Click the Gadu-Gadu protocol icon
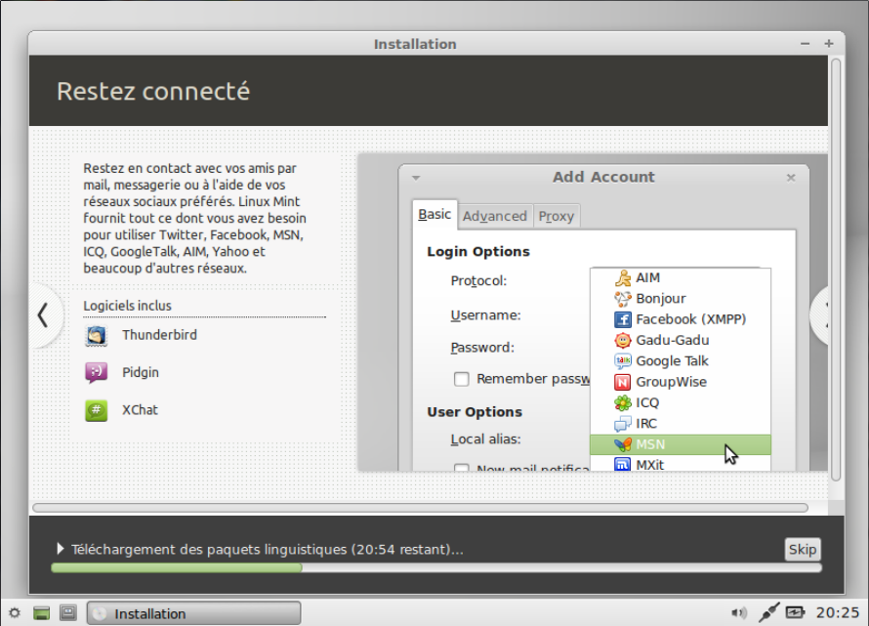Image resolution: width=869 pixels, height=626 pixels. (623, 341)
